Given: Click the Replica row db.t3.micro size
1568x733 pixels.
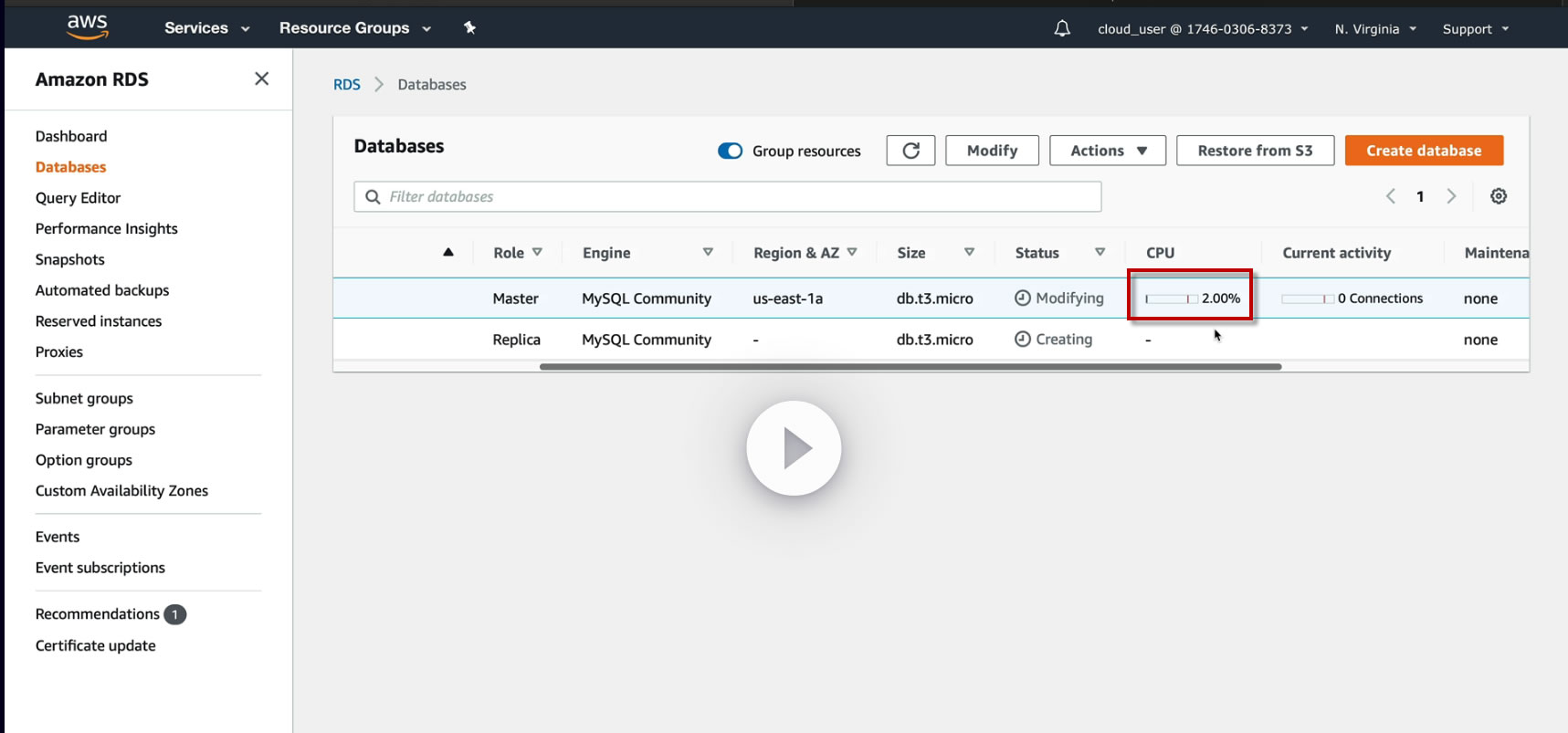Looking at the screenshot, I should click(935, 340).
